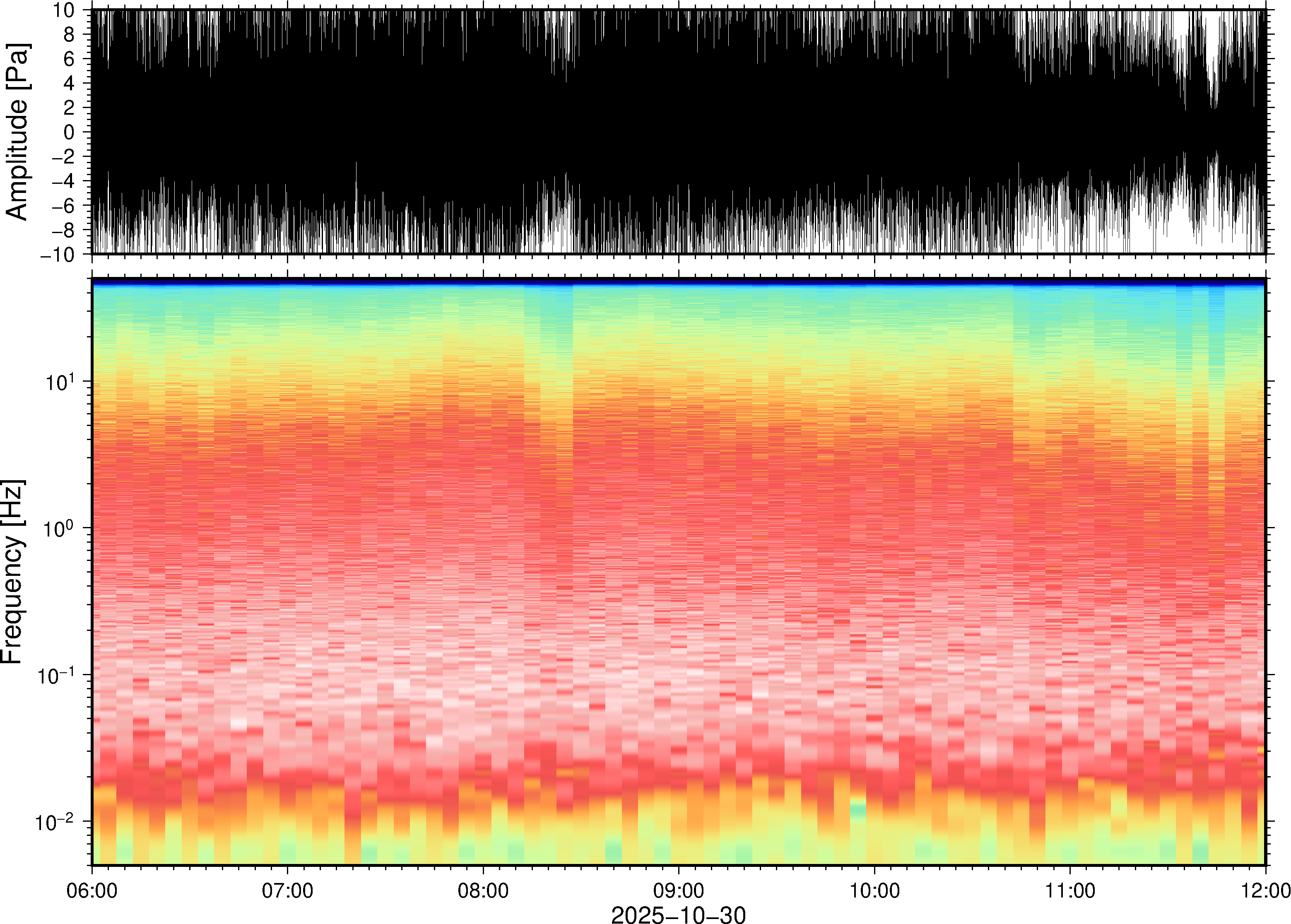This screenshot has width=1291, height=924.
Task: Click the 10⁻² frequency tick label
Action: coord(56,822)
